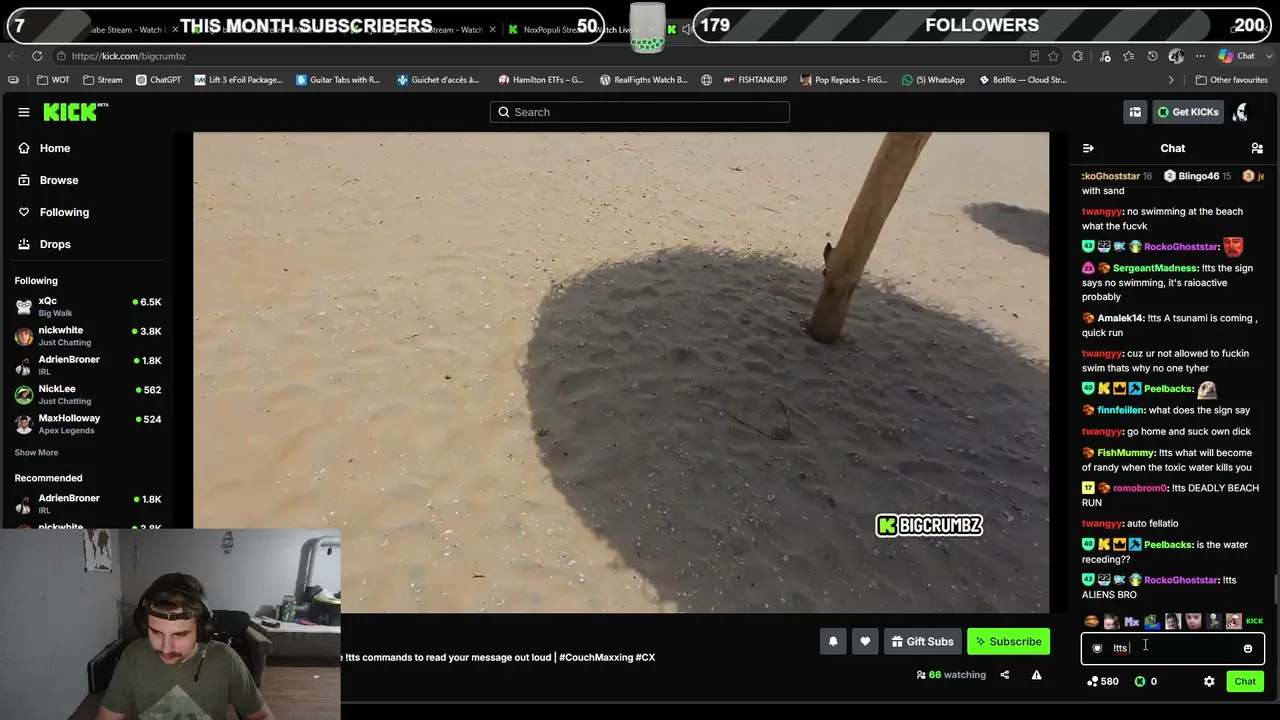Open the chat identity badge icon

coord(1097,648)
